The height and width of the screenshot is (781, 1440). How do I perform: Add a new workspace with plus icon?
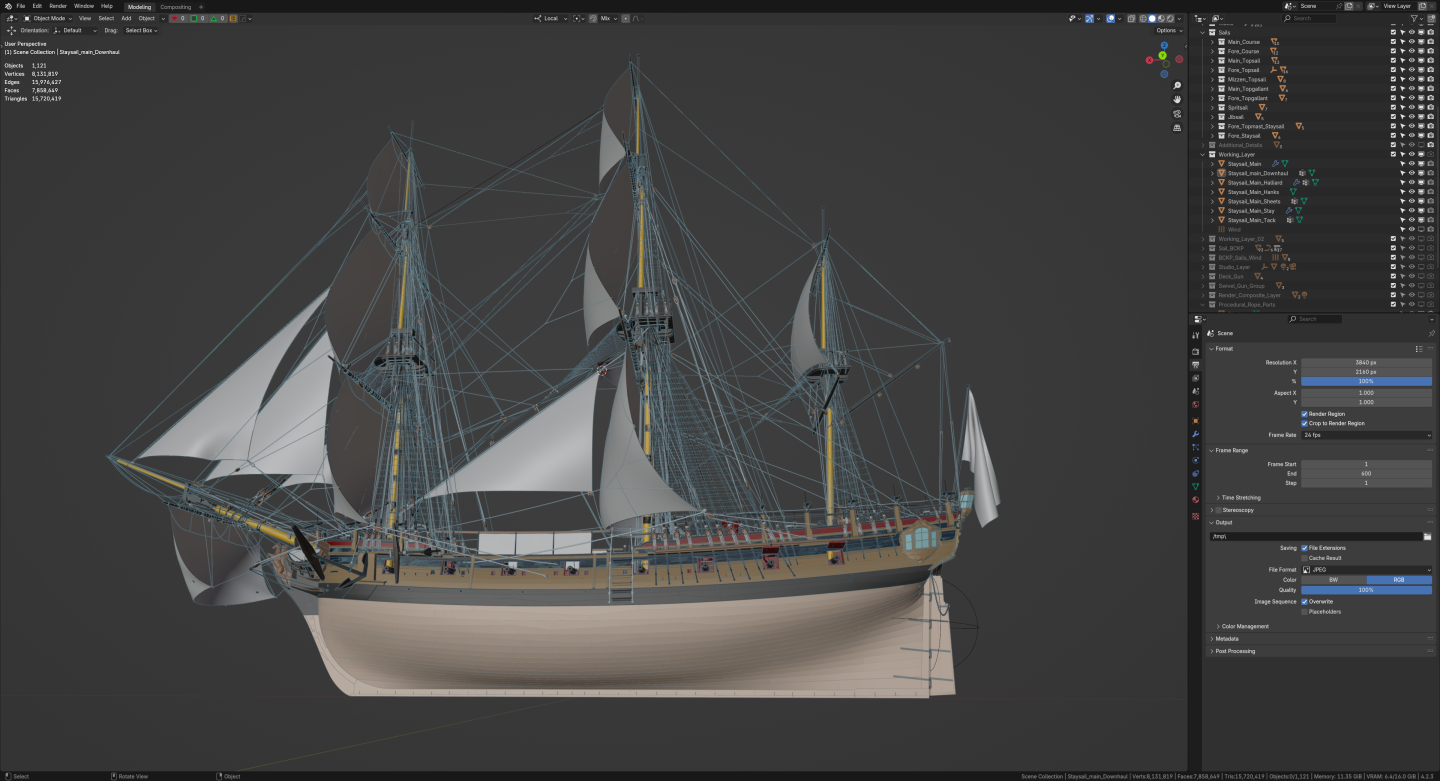[x=200, y=7]
